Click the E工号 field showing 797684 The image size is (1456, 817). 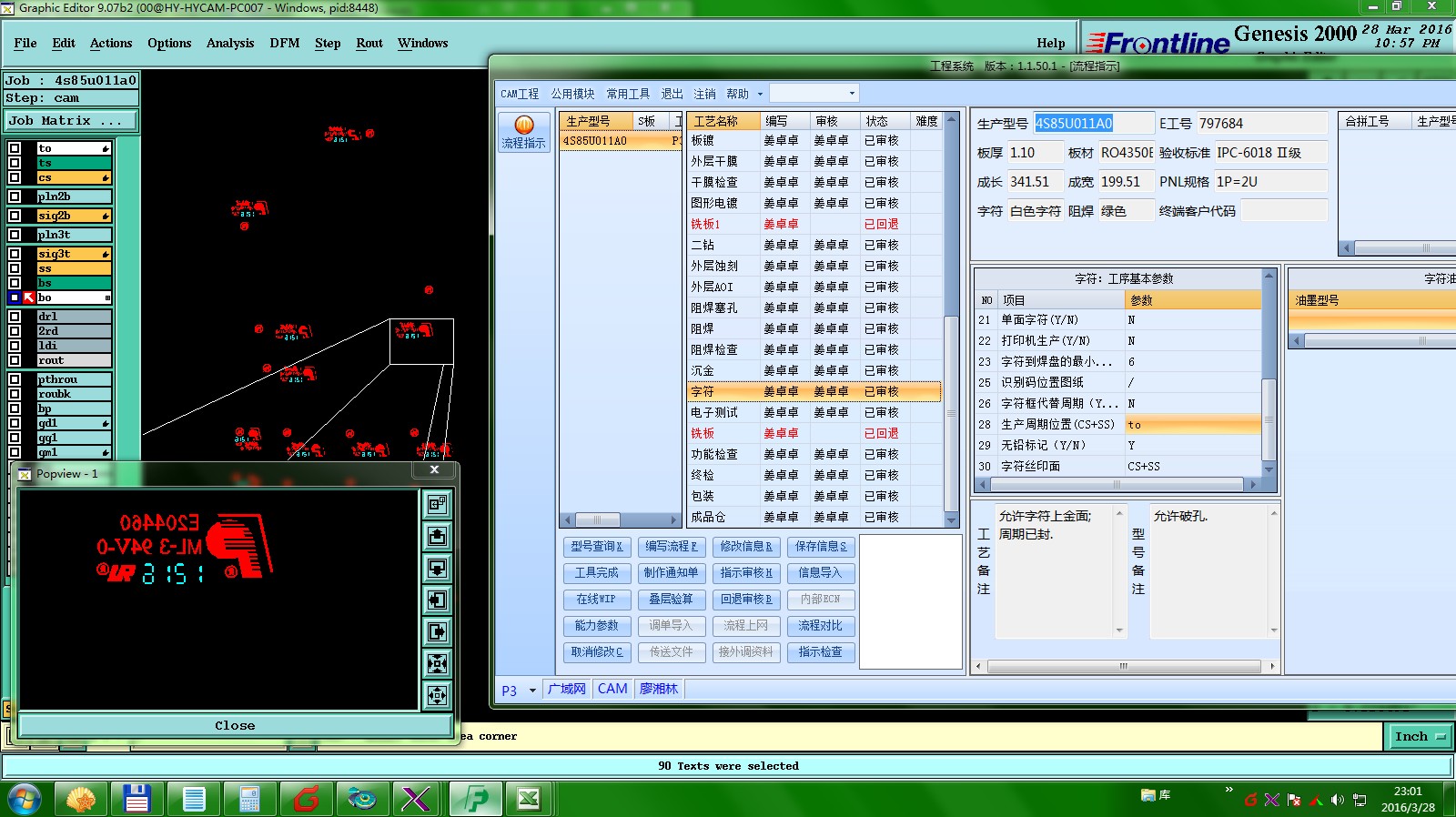(x=1261, y=124)
